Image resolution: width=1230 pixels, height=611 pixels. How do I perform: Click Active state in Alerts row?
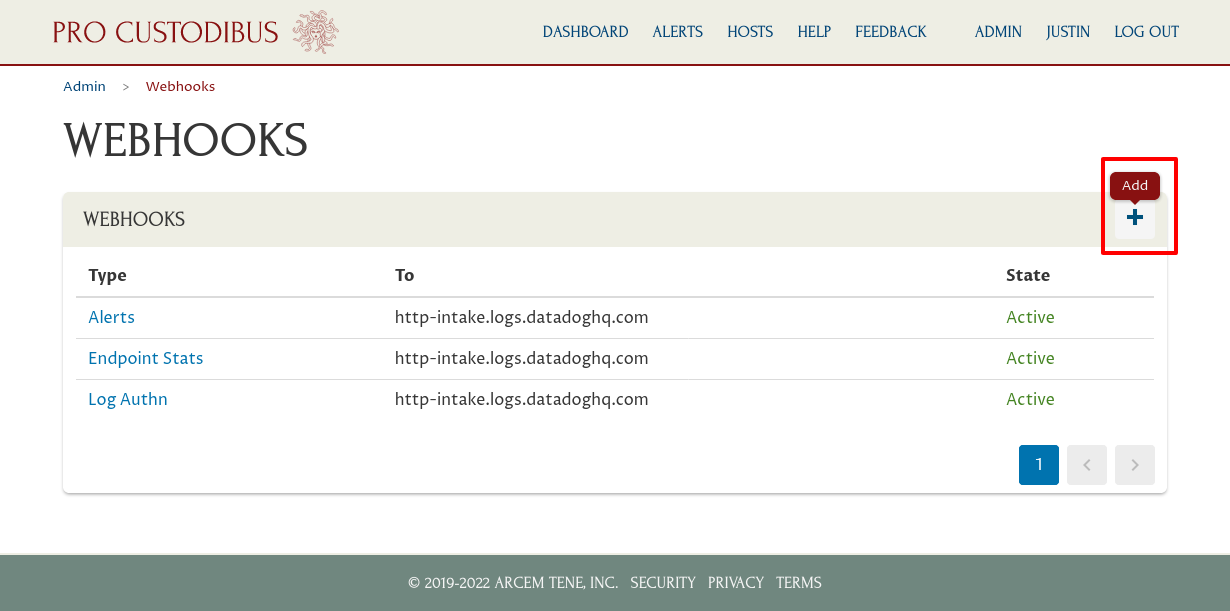pyautogui.click(x=1030, y=317)
